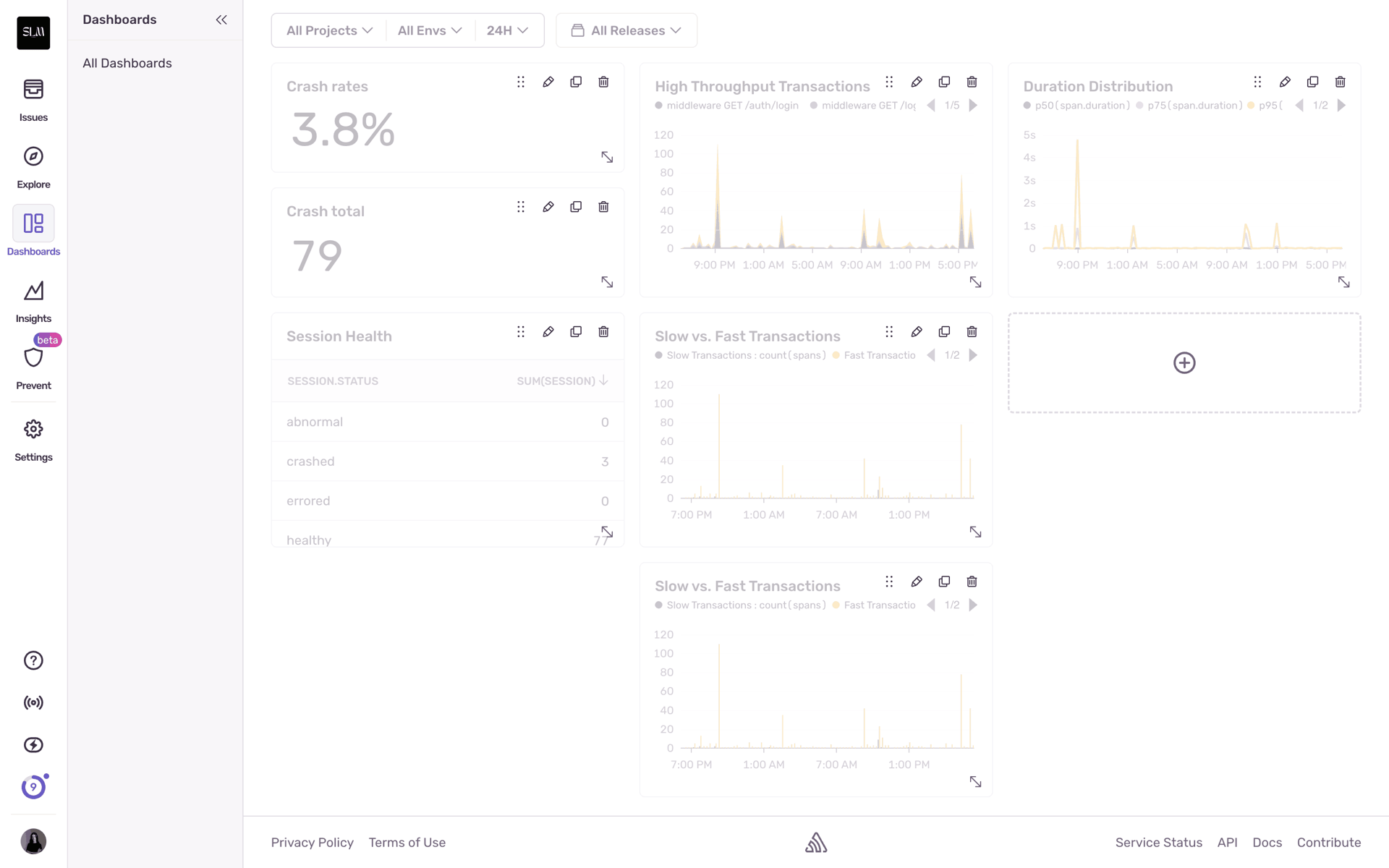Delete the Duration Distribution widget

1340,82
